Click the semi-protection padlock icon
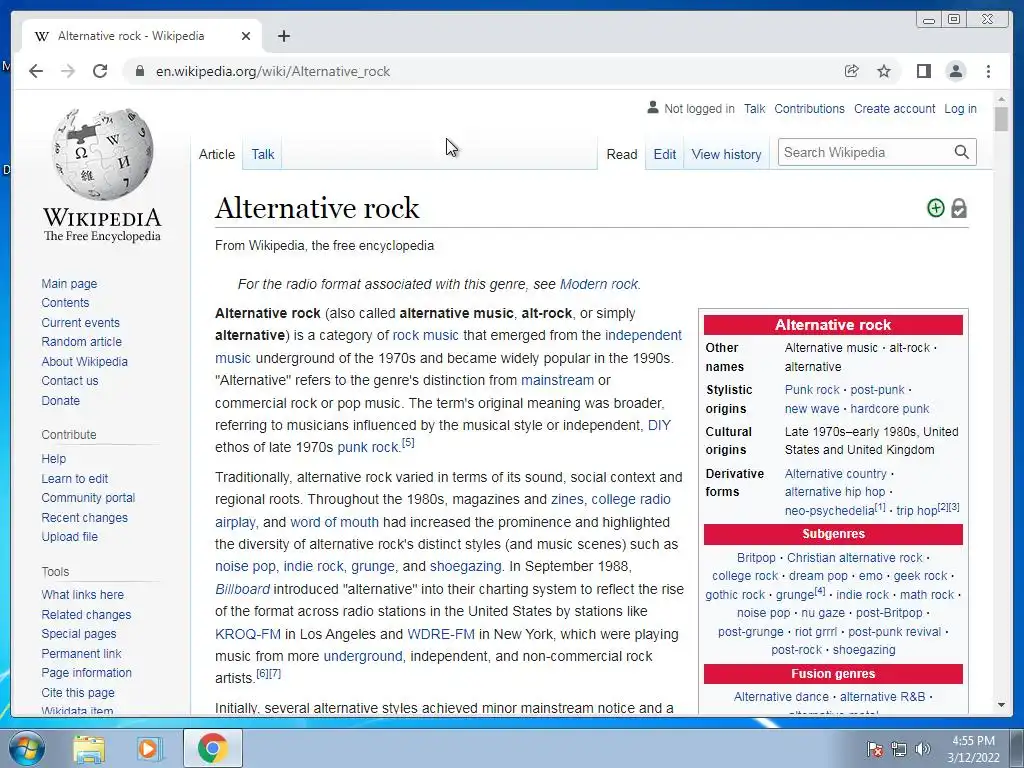 959,208
